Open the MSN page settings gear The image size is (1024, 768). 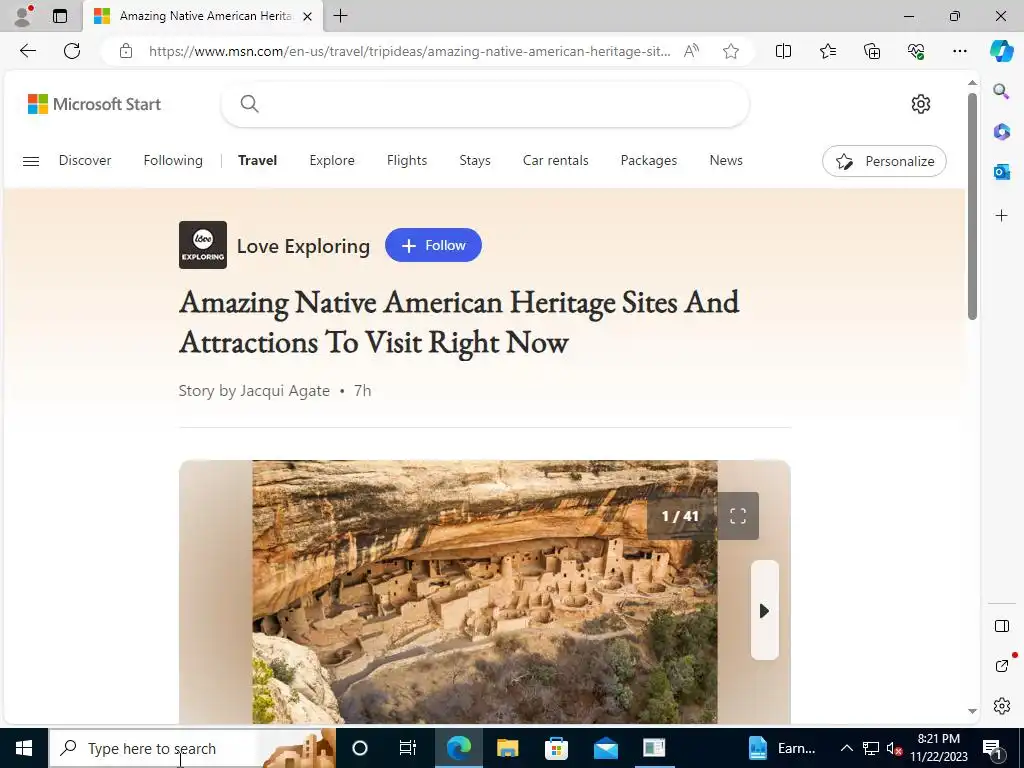click(x=920, y=104)
